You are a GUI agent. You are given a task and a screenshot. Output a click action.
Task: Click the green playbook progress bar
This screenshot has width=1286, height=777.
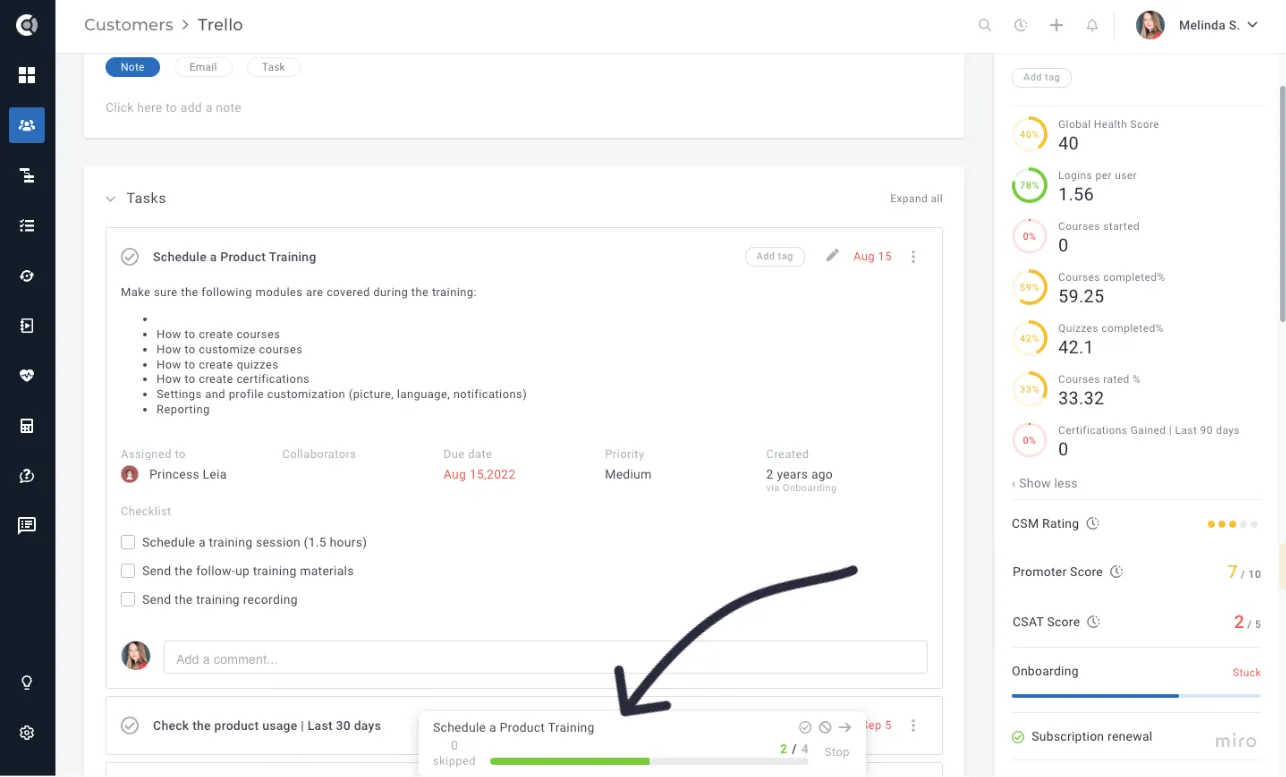[649, 761]
